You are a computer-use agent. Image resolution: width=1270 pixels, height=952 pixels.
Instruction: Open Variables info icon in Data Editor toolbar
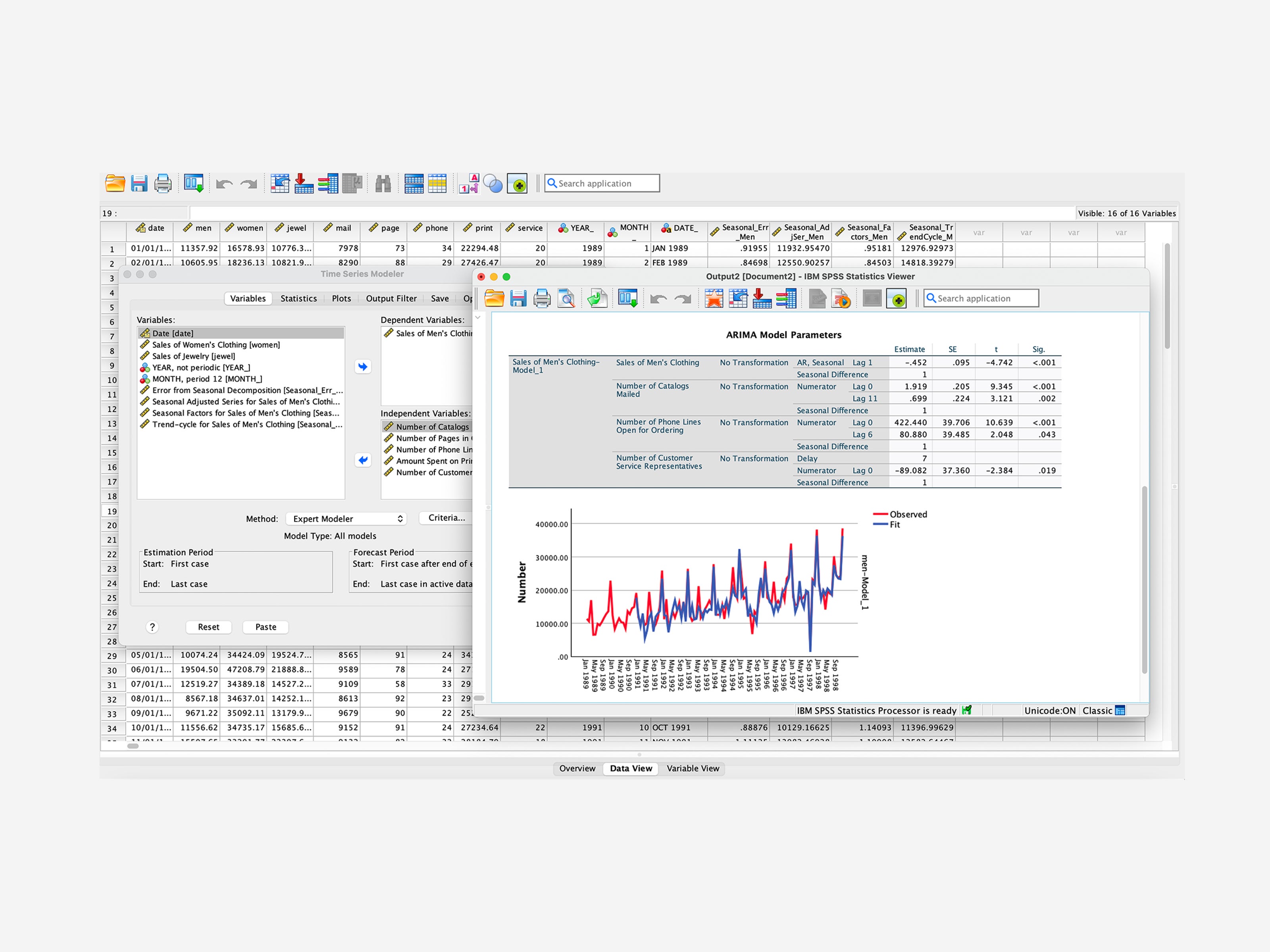(x=328, y=184)
